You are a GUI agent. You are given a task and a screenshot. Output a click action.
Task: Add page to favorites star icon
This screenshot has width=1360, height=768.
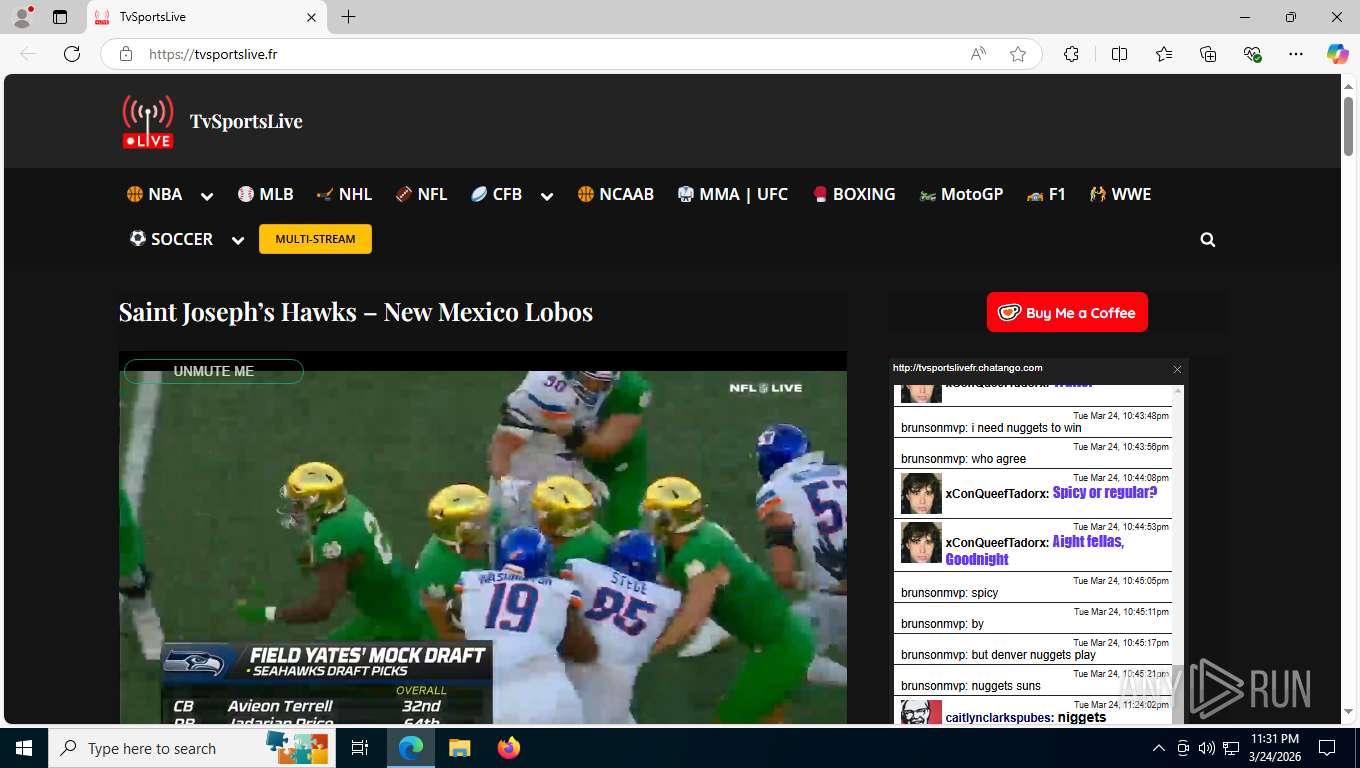tap(1018, 54)
